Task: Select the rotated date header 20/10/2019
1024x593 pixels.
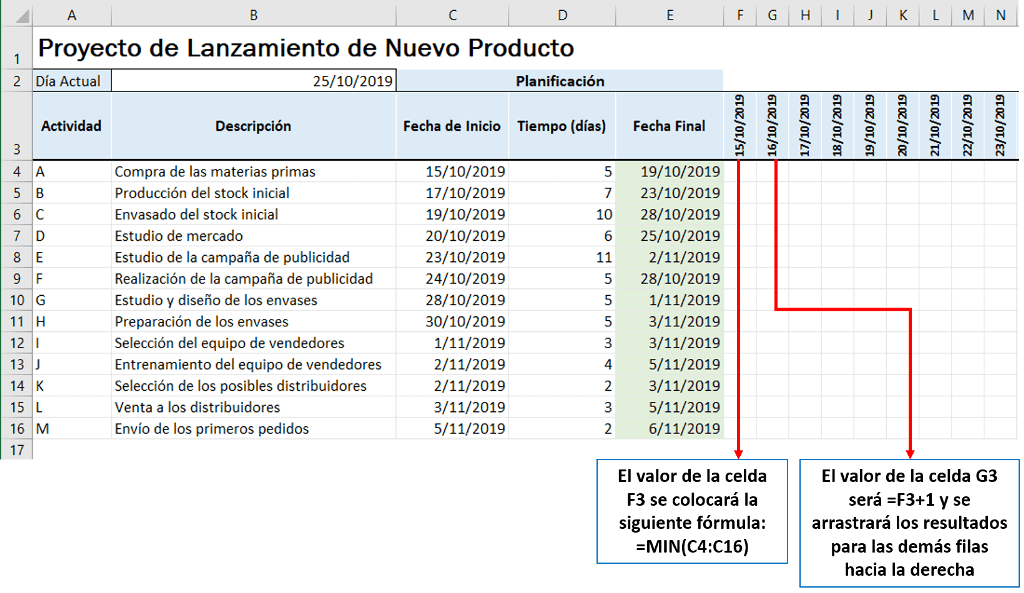Action: point(900,124)
